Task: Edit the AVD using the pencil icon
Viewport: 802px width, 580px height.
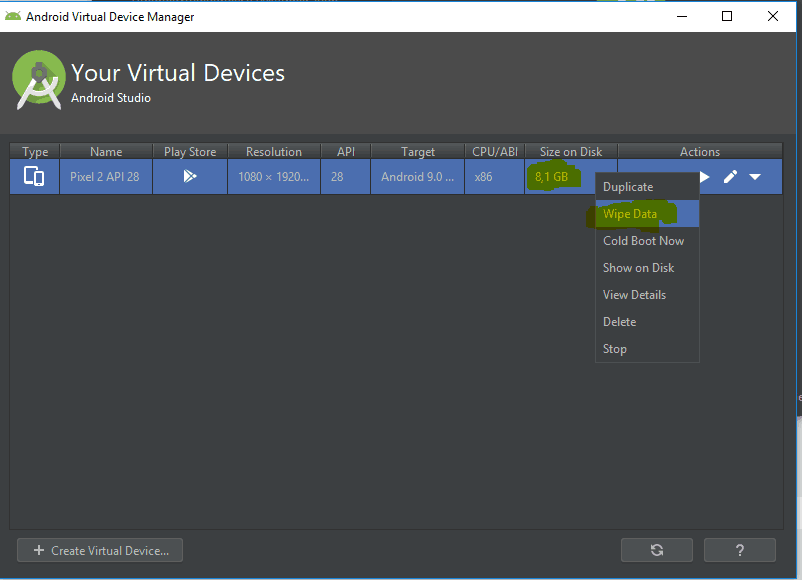Action: [730, 177]
